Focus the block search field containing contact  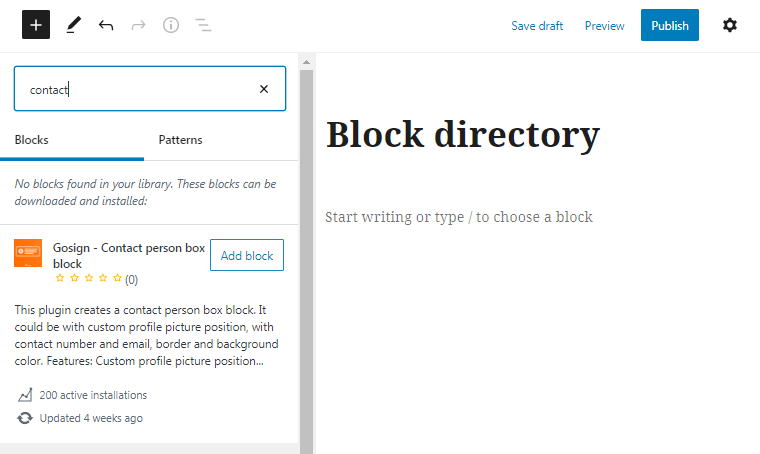tap(150, 89)
